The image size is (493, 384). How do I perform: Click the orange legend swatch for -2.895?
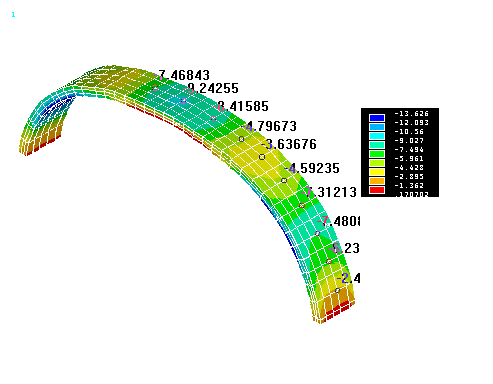pos(377,181)
